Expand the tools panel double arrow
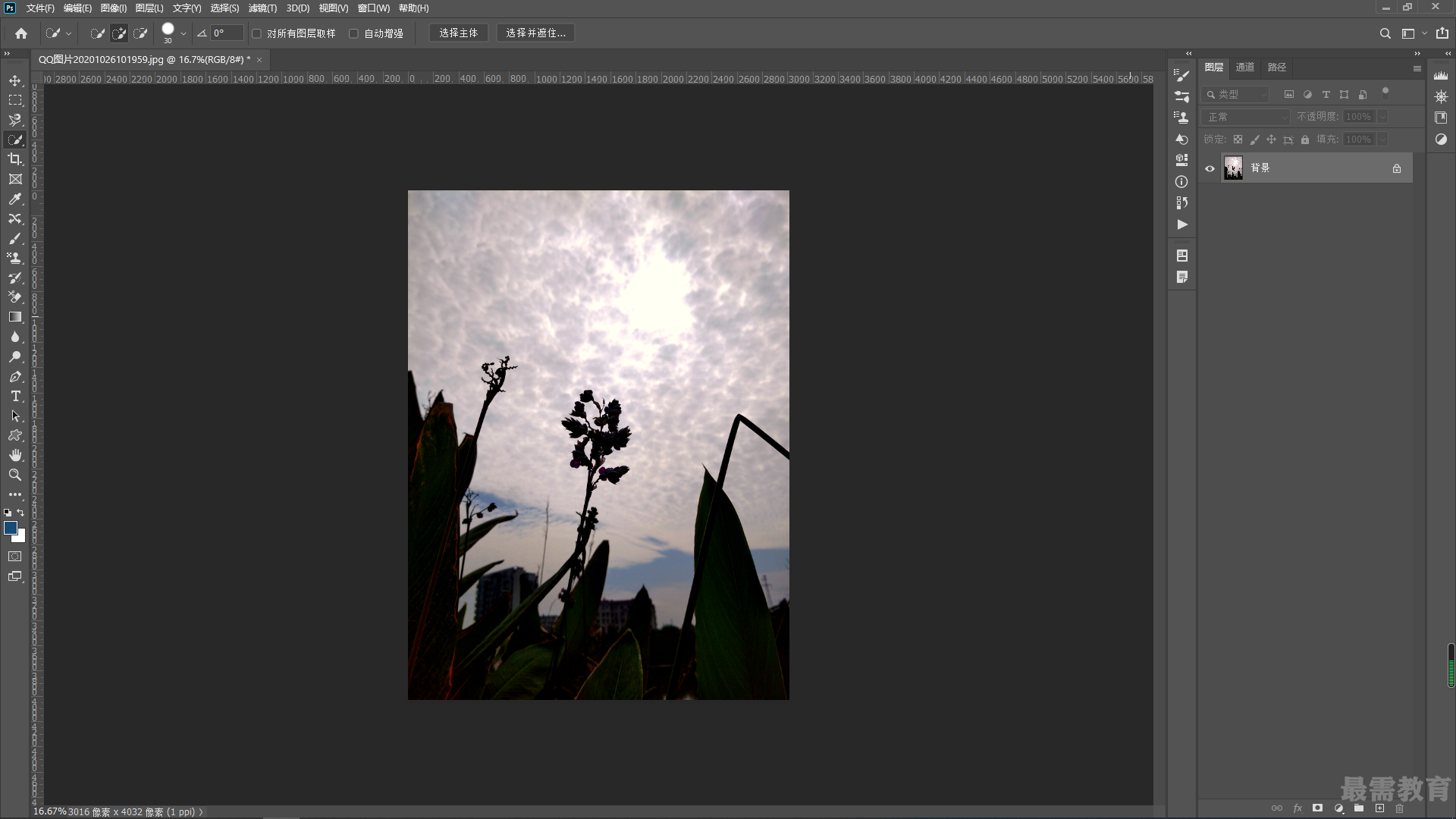1456x819 pixels. point(7,54)
